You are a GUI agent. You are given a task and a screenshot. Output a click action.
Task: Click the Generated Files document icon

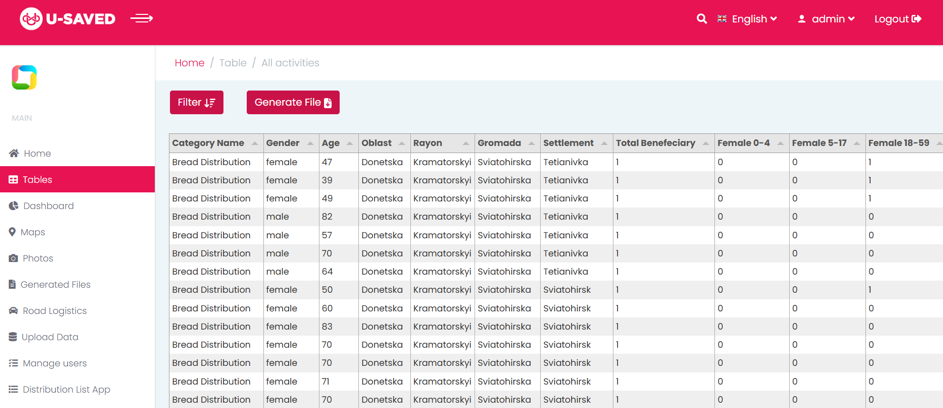(x=13, y=285)
